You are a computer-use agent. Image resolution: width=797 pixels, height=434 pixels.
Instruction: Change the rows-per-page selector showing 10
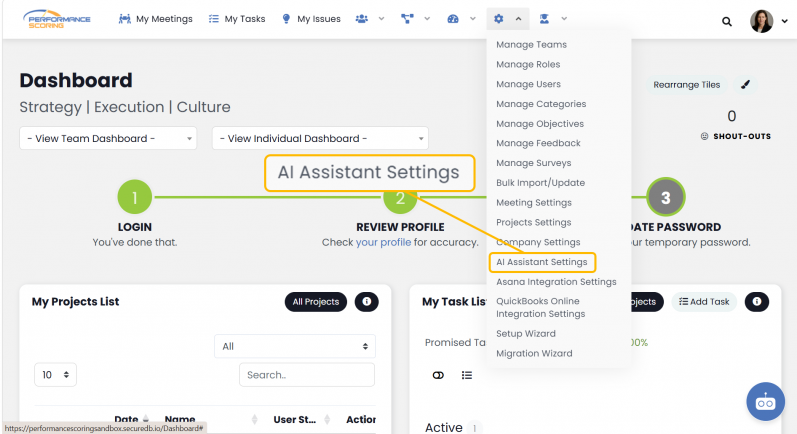tap(55, 375)
